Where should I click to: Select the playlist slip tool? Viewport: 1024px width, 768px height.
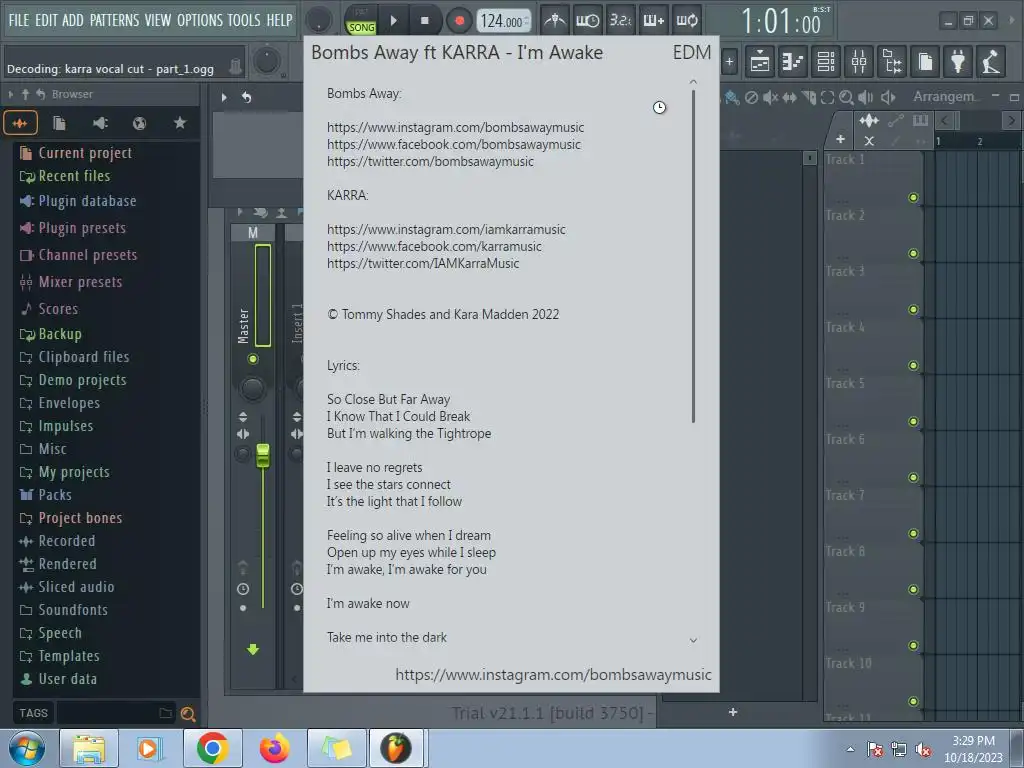coord(790,97)
